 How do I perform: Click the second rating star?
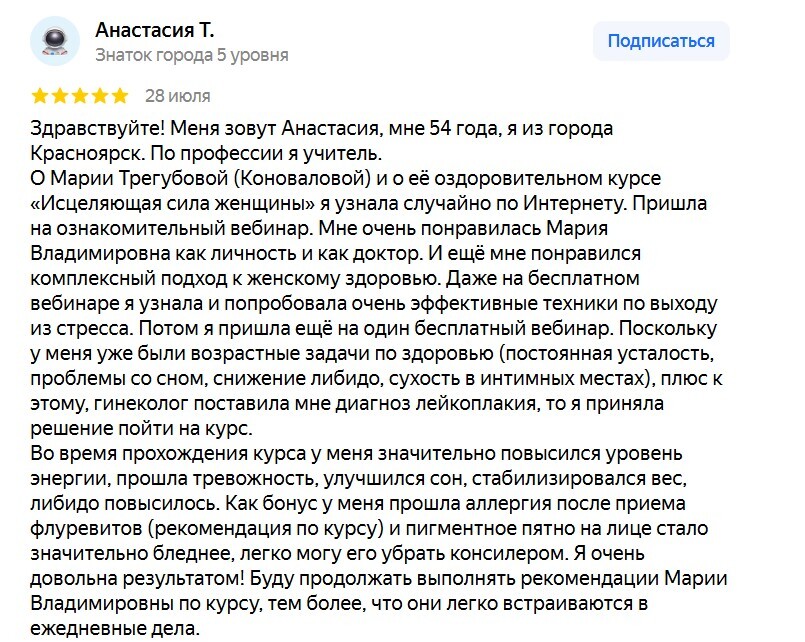[x=60, y=96]
